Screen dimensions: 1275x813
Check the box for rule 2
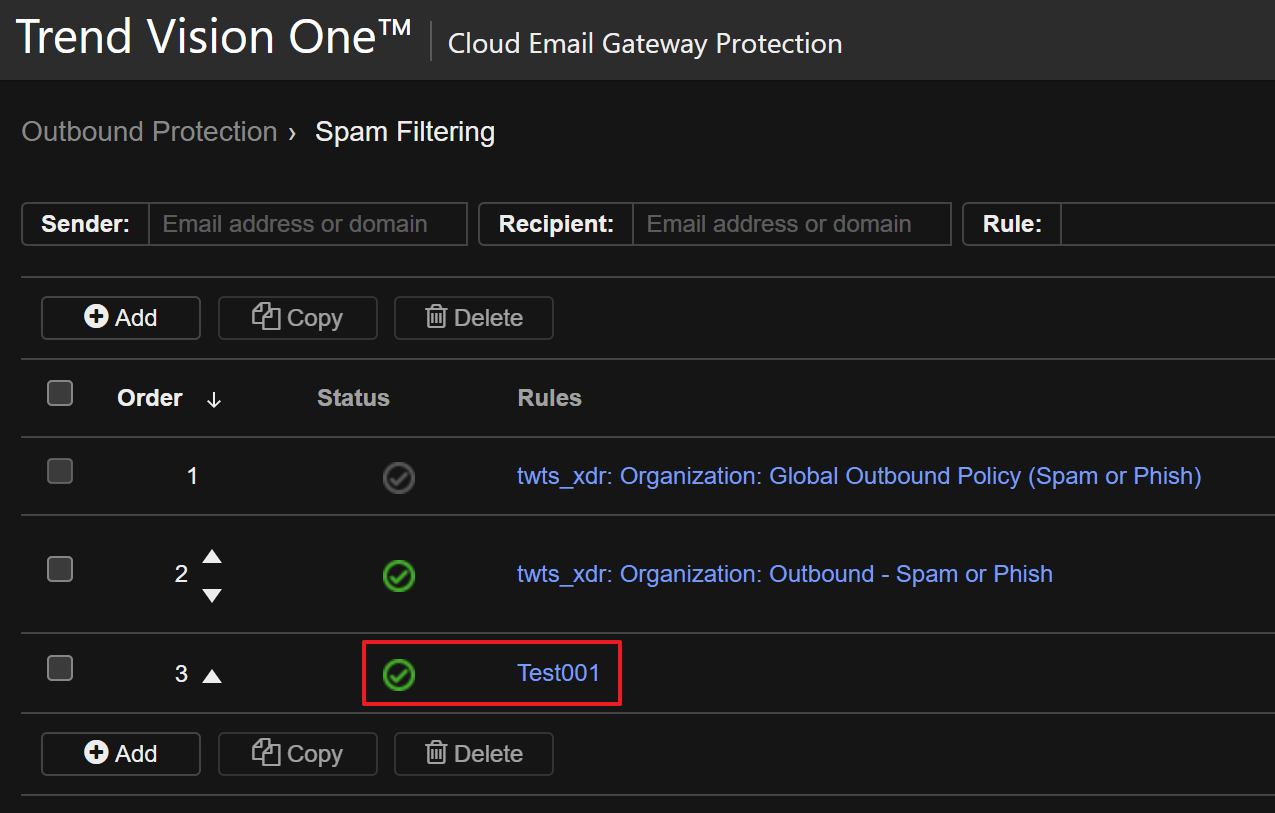pyautogui.click(x=60, y=569)
